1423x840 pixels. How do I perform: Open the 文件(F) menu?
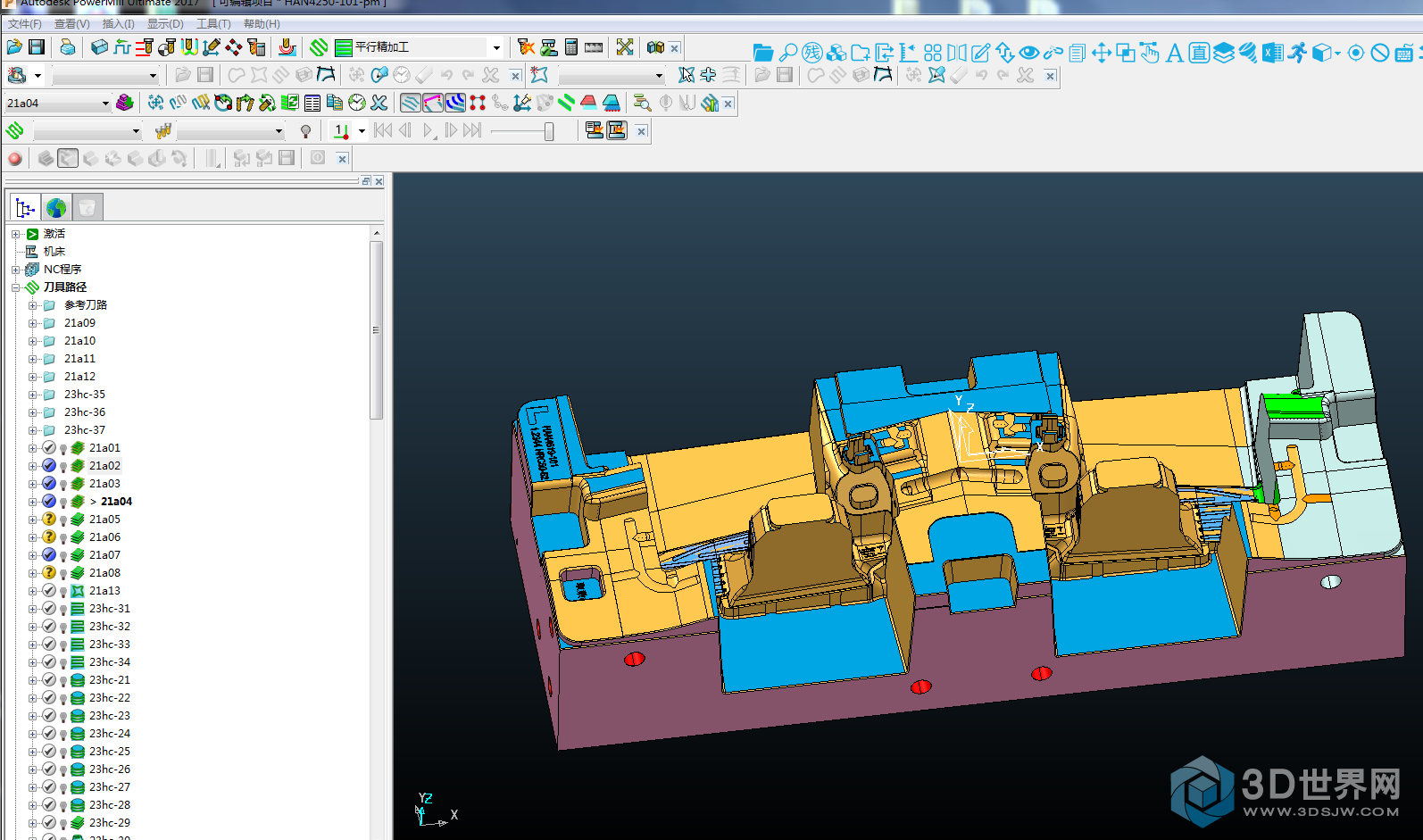[x=25, y=24]
